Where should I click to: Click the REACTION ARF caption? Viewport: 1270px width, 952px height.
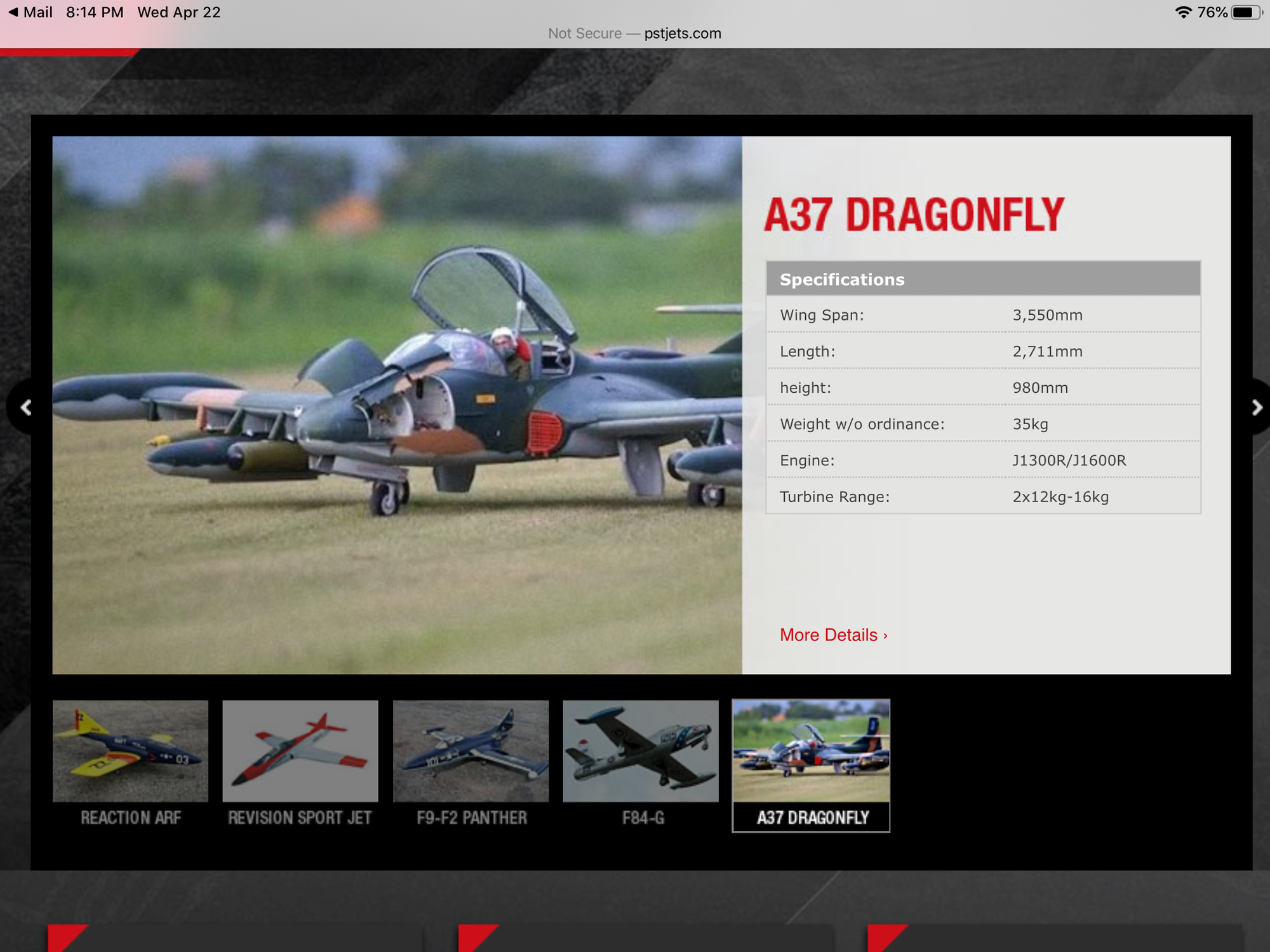pyautogui.click(x=131, y=817)
